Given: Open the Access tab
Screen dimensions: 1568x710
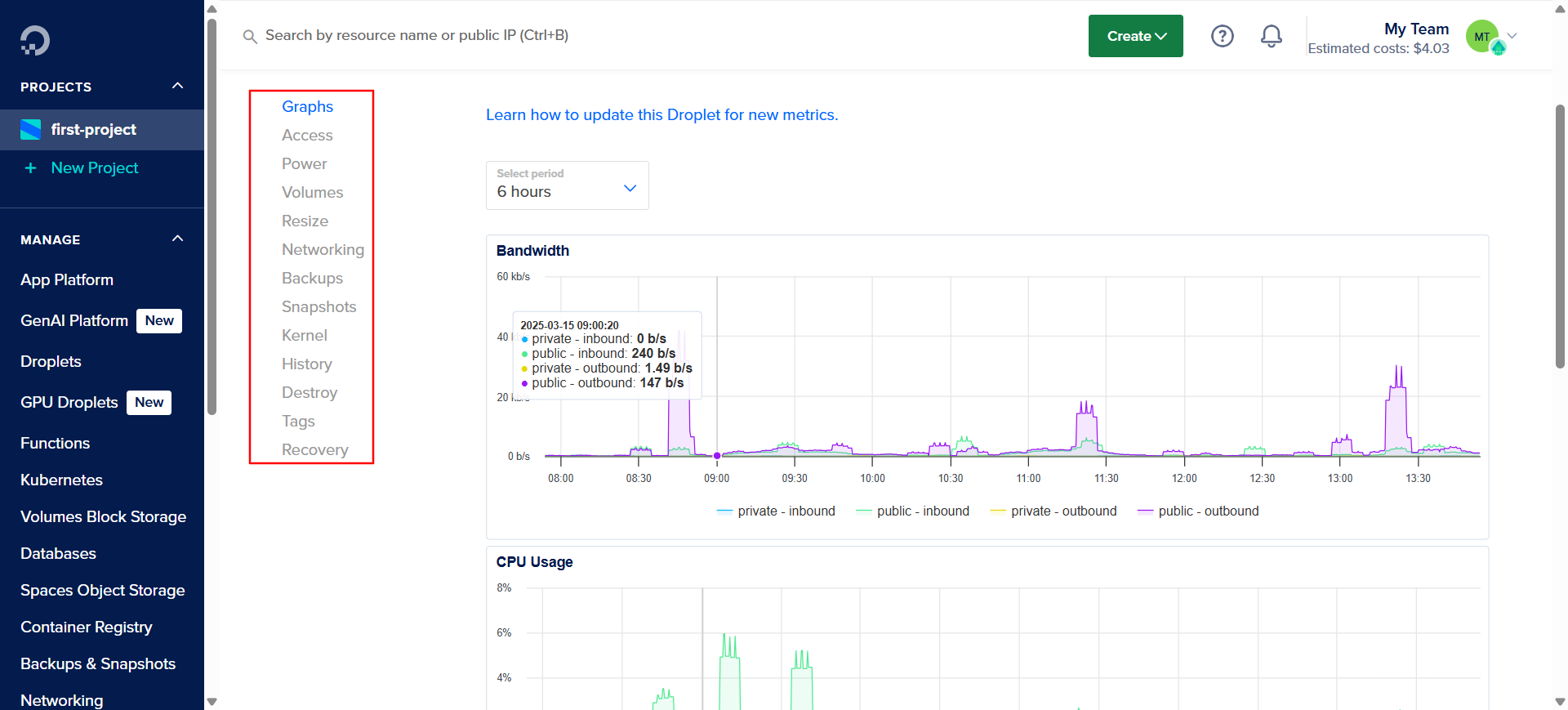Looking at the screenshot, I should pyautogui.click(x=307, y=135).
